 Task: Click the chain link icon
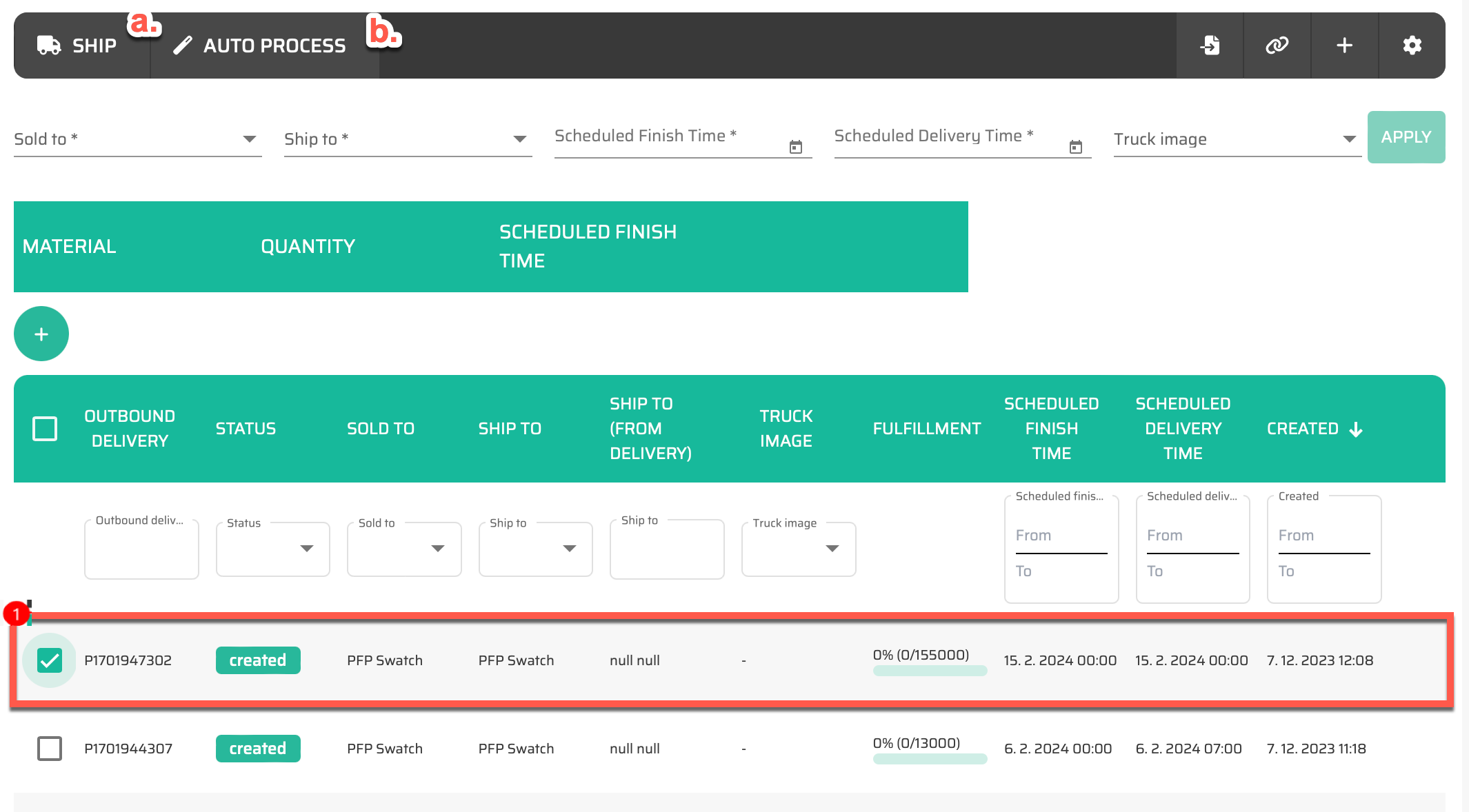tap(1277, 45)
